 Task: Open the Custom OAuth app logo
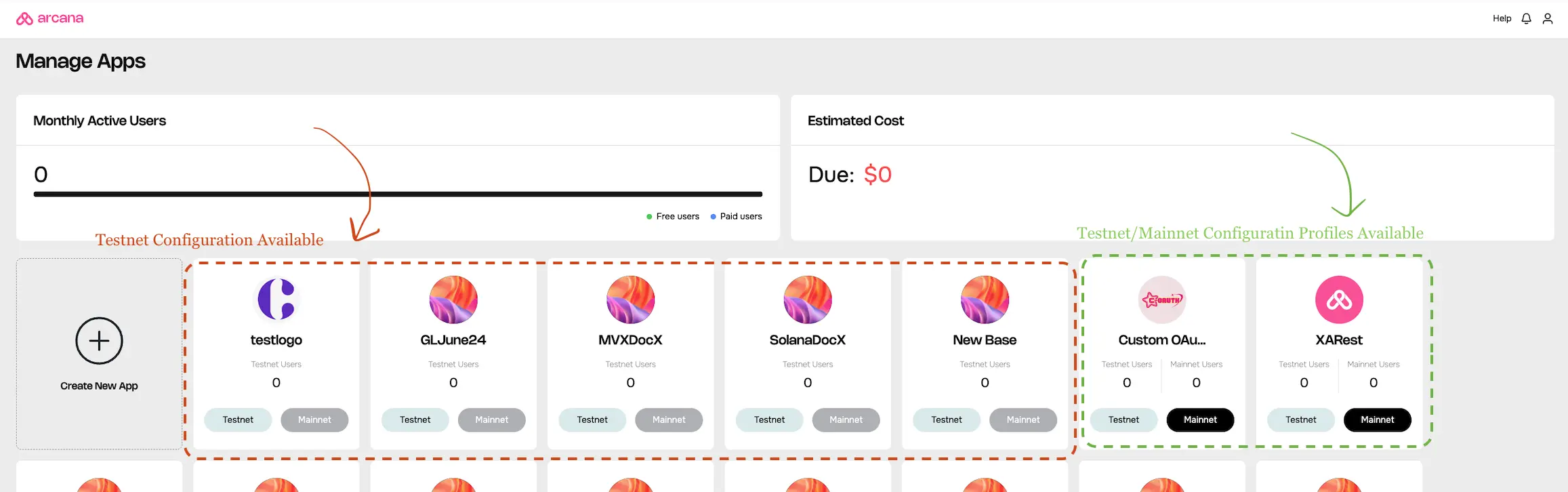1162,300
